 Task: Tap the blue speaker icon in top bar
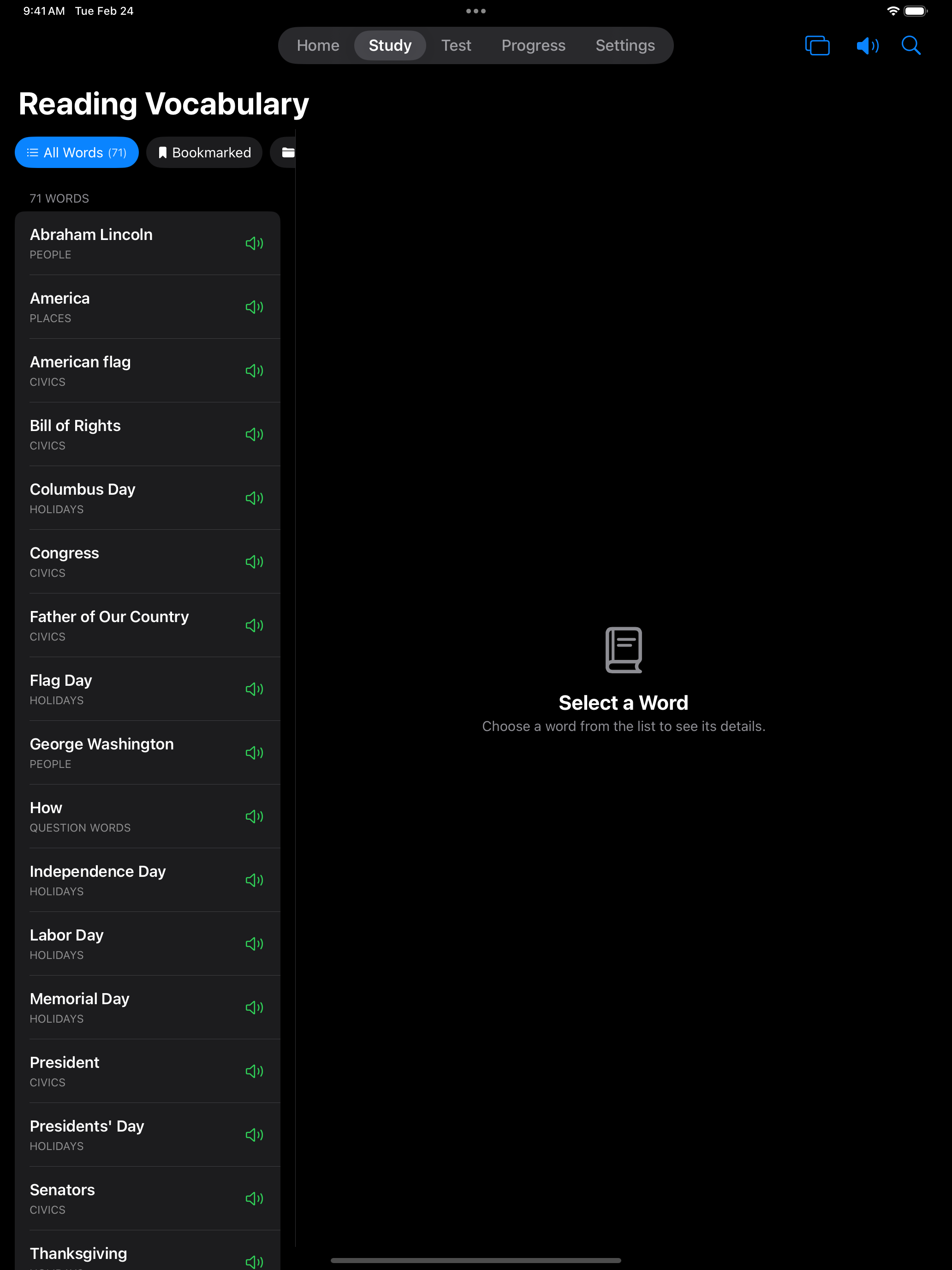pyautogui.click(x=867, y=45)
